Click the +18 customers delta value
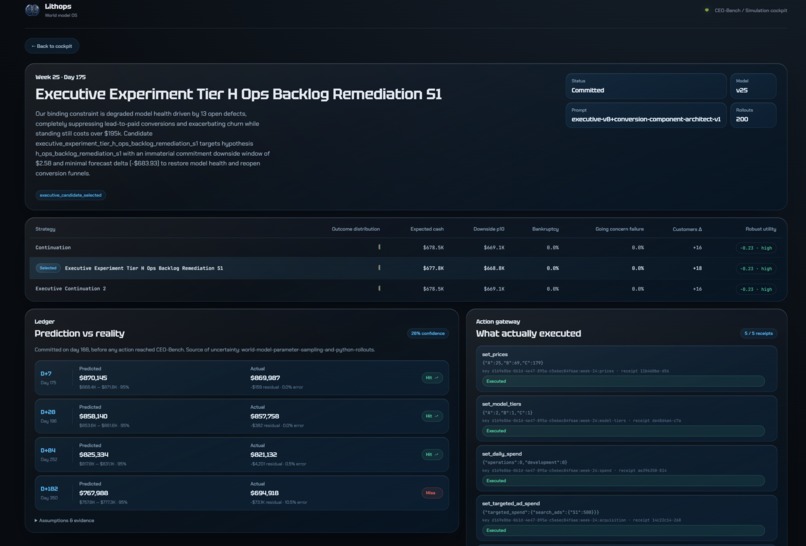The width and height of the screenshot is (806, 546). [697, 268]
